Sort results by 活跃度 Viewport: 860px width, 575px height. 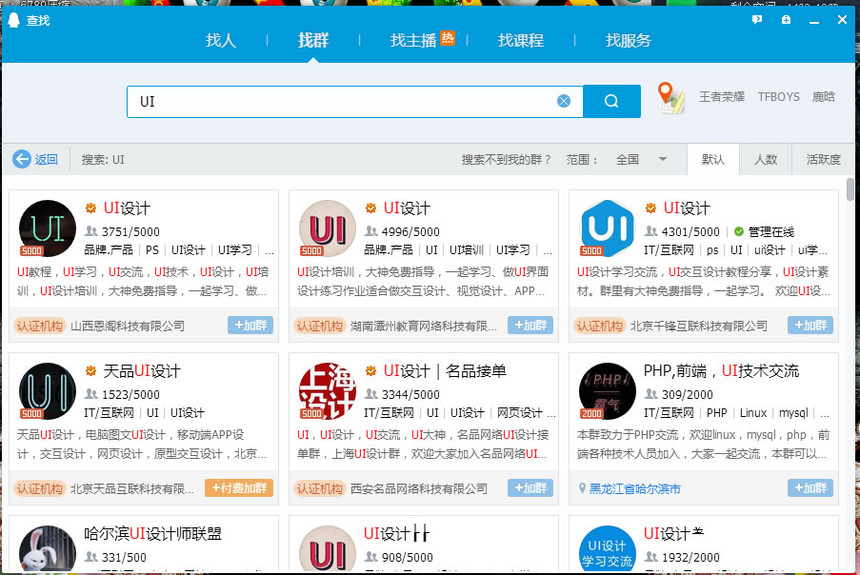pyautogui.click(x=823, y=160)
